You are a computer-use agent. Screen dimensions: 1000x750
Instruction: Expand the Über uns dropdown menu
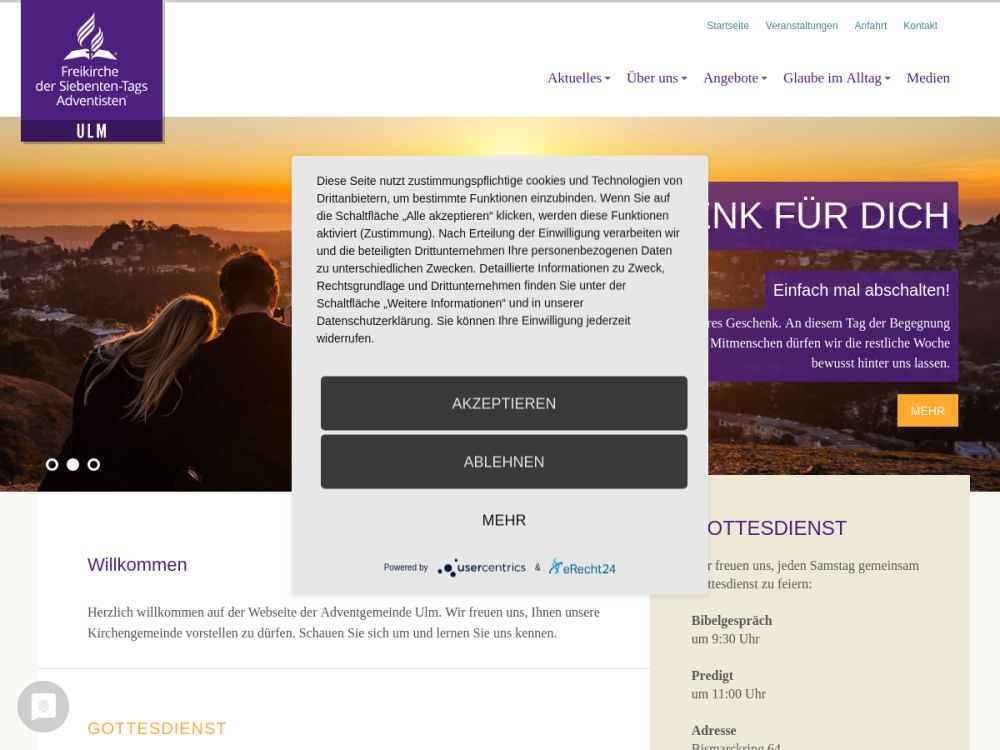(657, 78)
